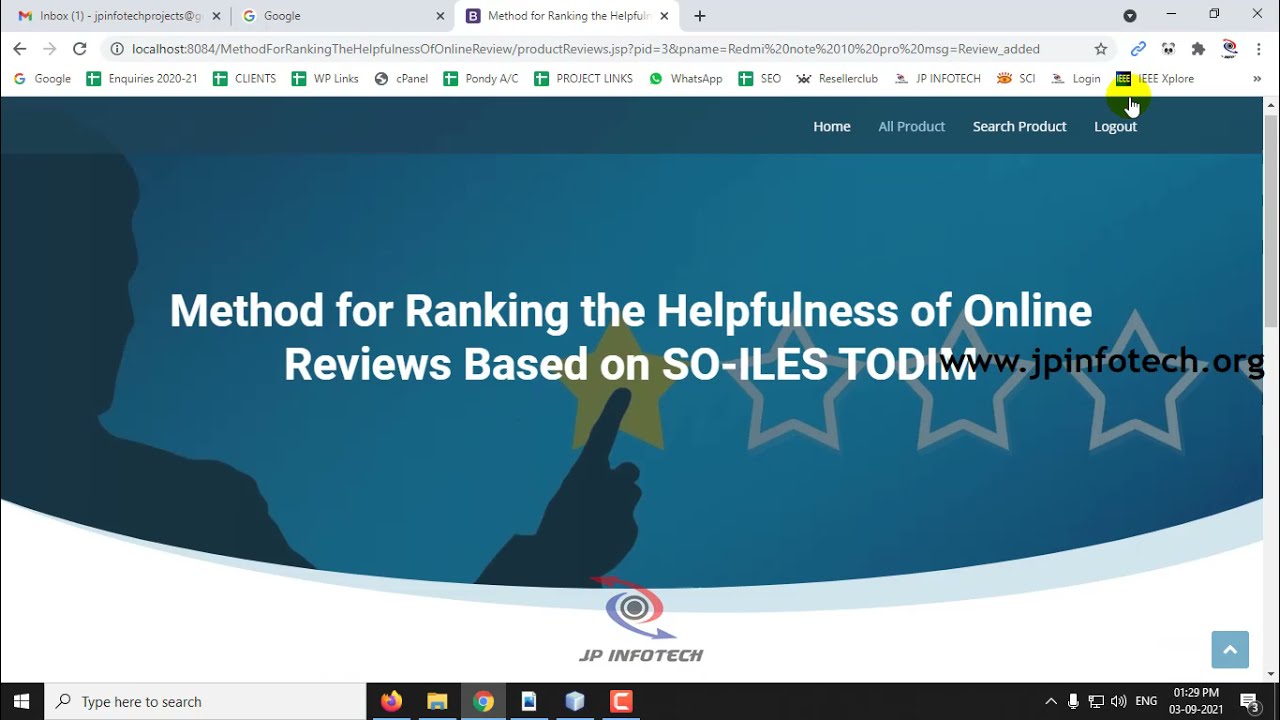Click the taskbar search box
Viewport: 1280px width, 720px height.
(x=207, y=702)
